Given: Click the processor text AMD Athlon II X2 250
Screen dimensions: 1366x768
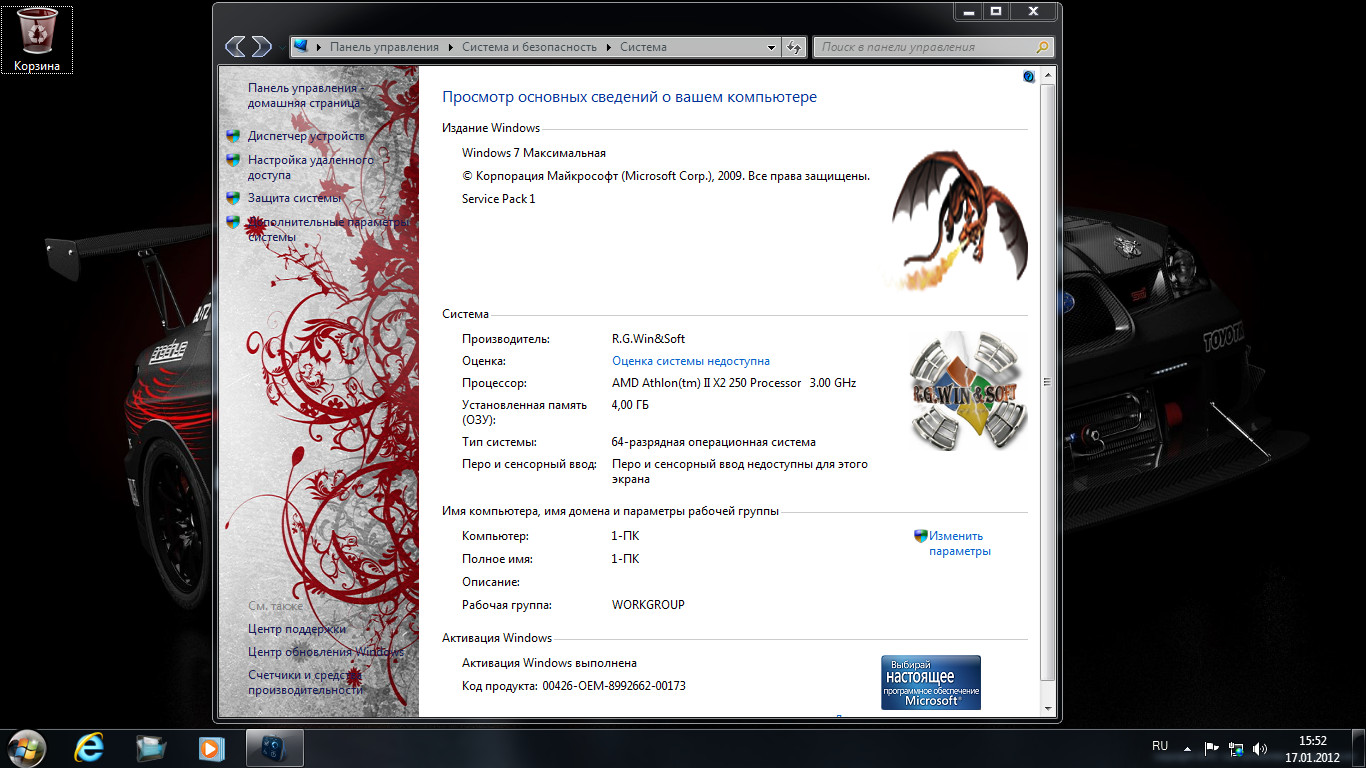Looking at the screenshot, I should point(734,383).
